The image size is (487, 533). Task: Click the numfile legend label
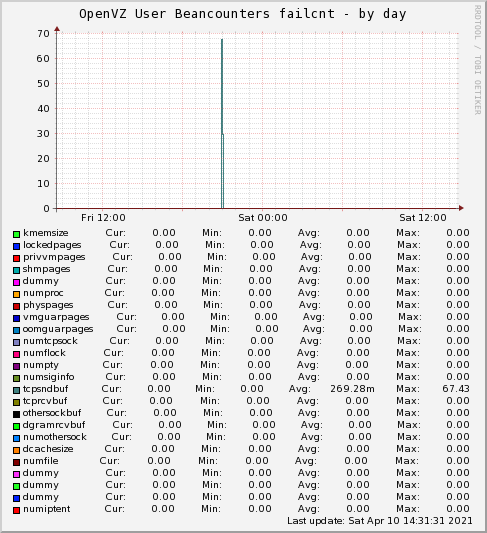pyautogui.click(x=41, y=461)
